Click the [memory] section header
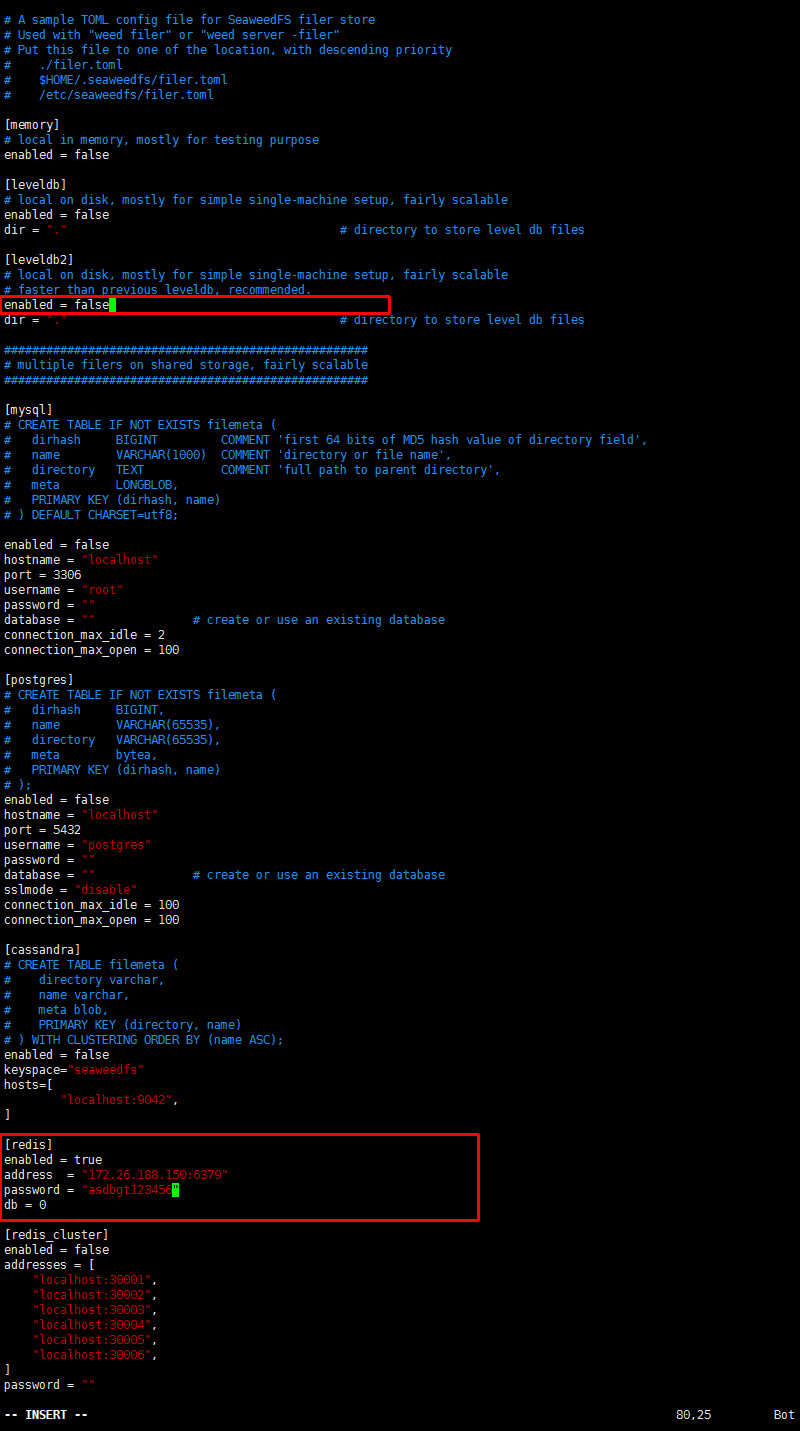 coord(32,125)
